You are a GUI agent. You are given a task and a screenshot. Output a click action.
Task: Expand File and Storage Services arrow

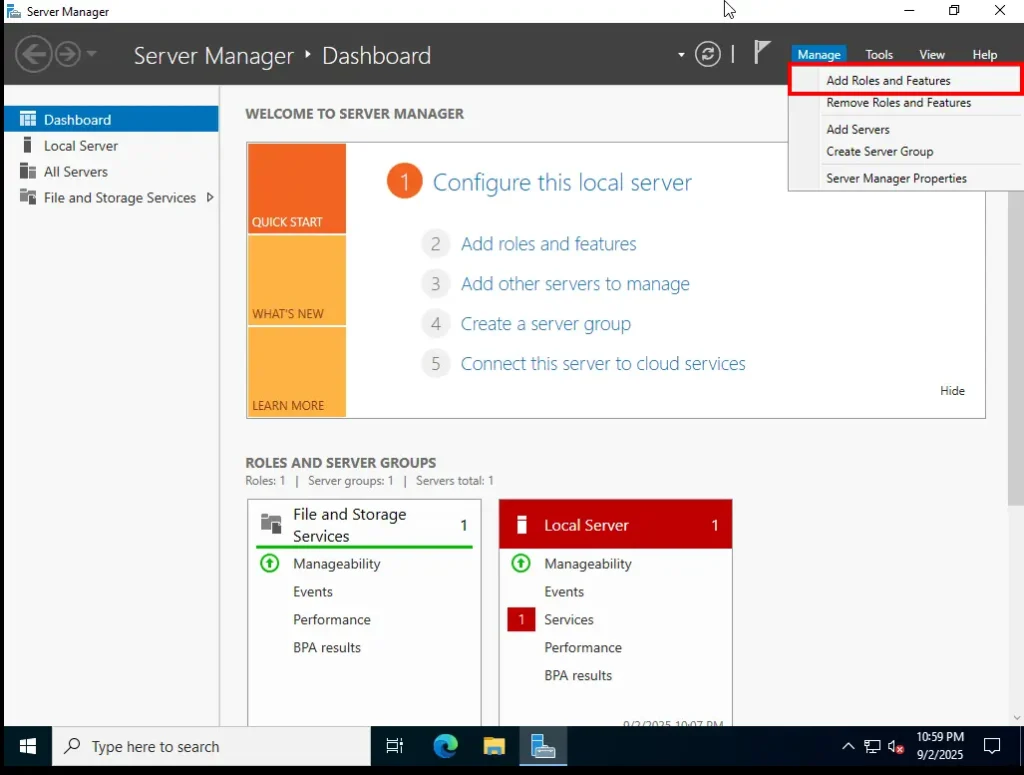pos(210,197)
